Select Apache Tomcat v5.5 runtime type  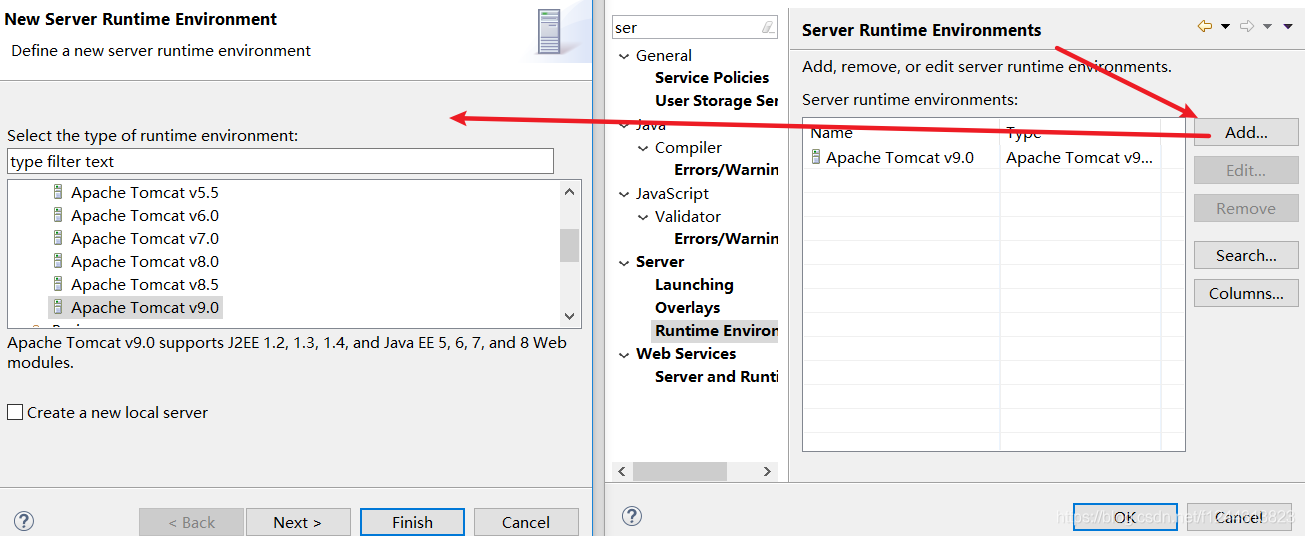click(x=145, y=192)
